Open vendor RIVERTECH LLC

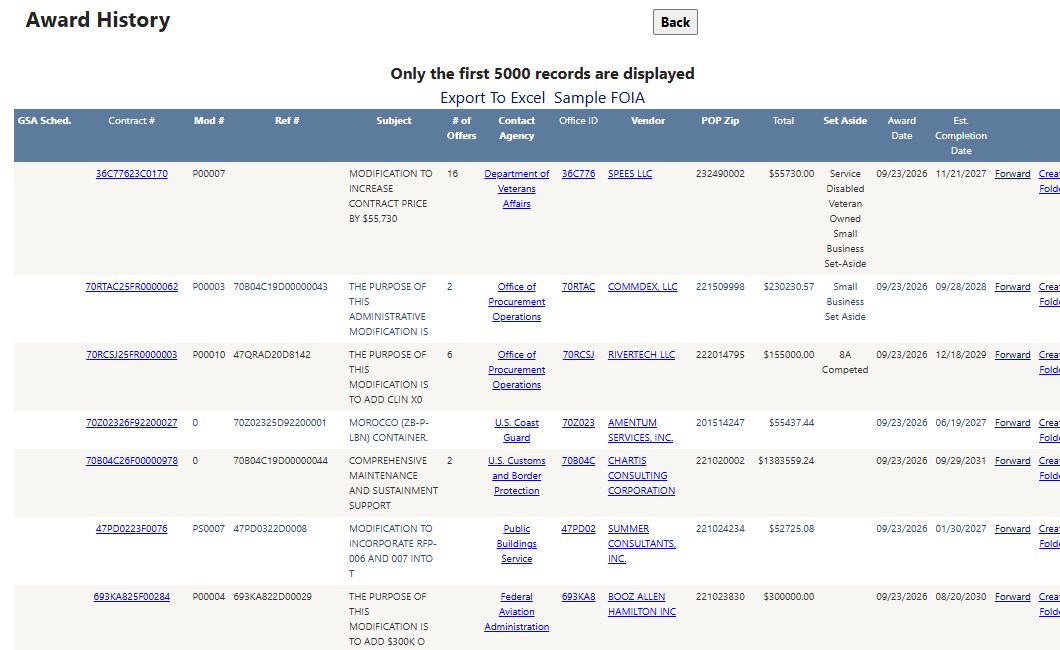(x=642, y=355)
